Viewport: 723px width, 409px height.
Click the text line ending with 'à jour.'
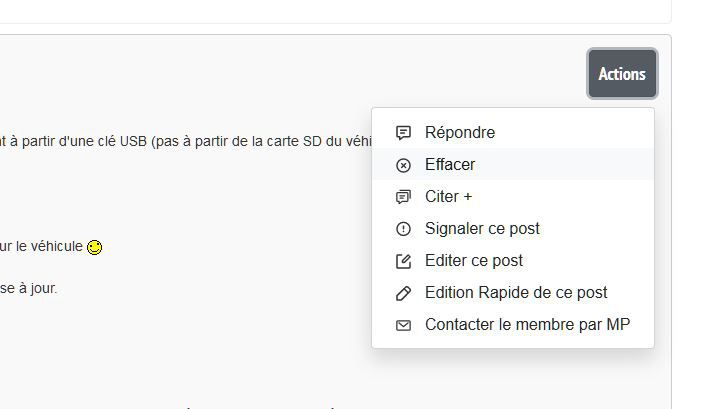28,288
